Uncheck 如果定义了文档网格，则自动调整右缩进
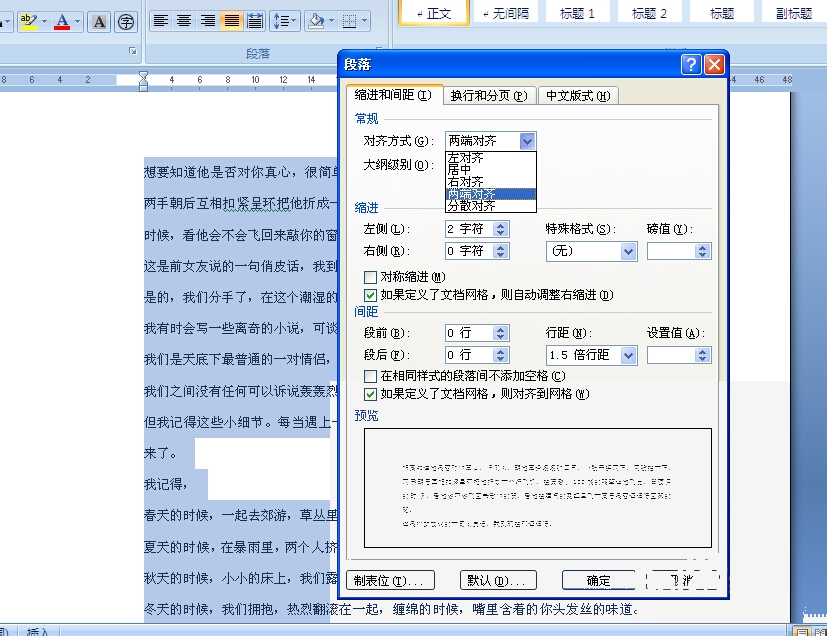827x636 pixels. pos(370,295)
